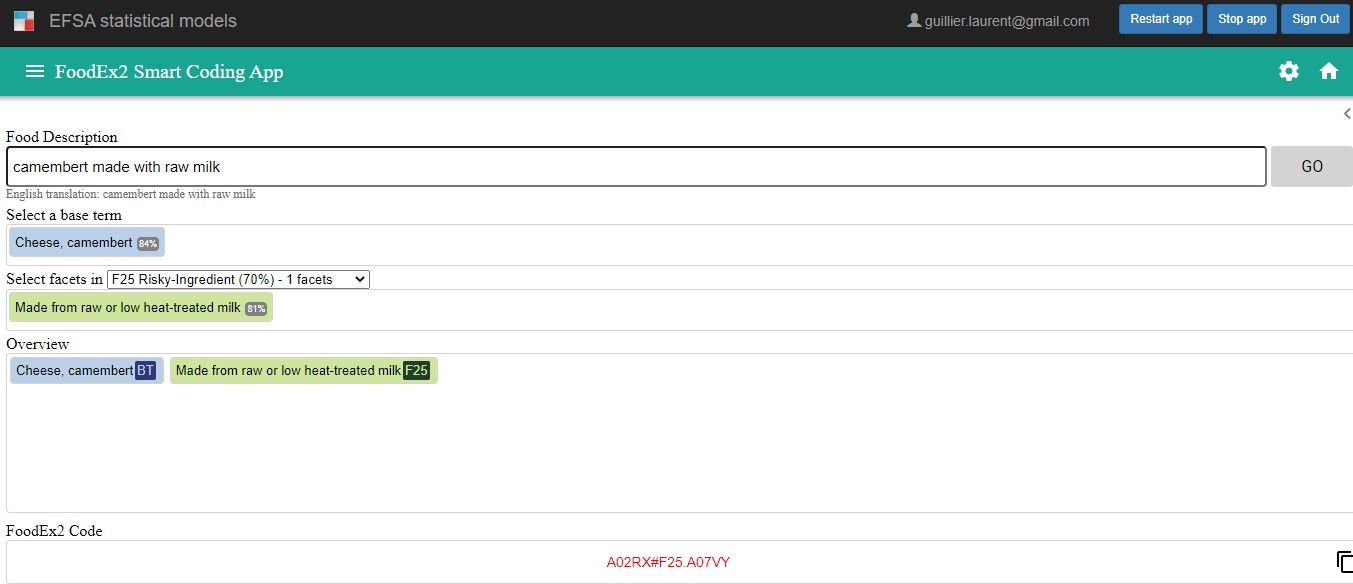Image resolution: width=1353 pixels, height=584 pixels.
Task: Click the EFSA statistical models logo
Action: click(24, 20)
